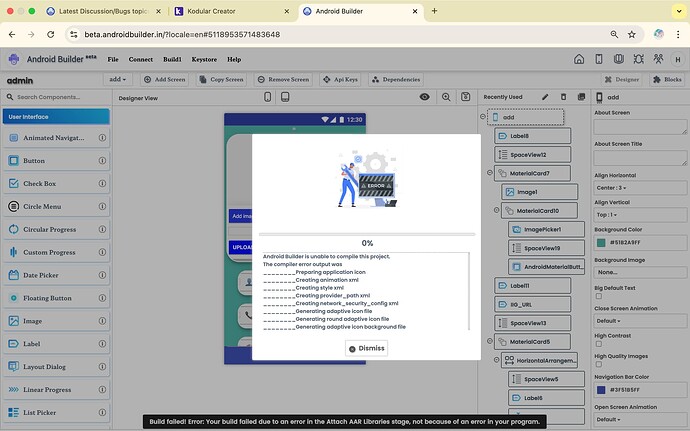
Task: Dismiss the build error dialog
Action: [367, 348]
